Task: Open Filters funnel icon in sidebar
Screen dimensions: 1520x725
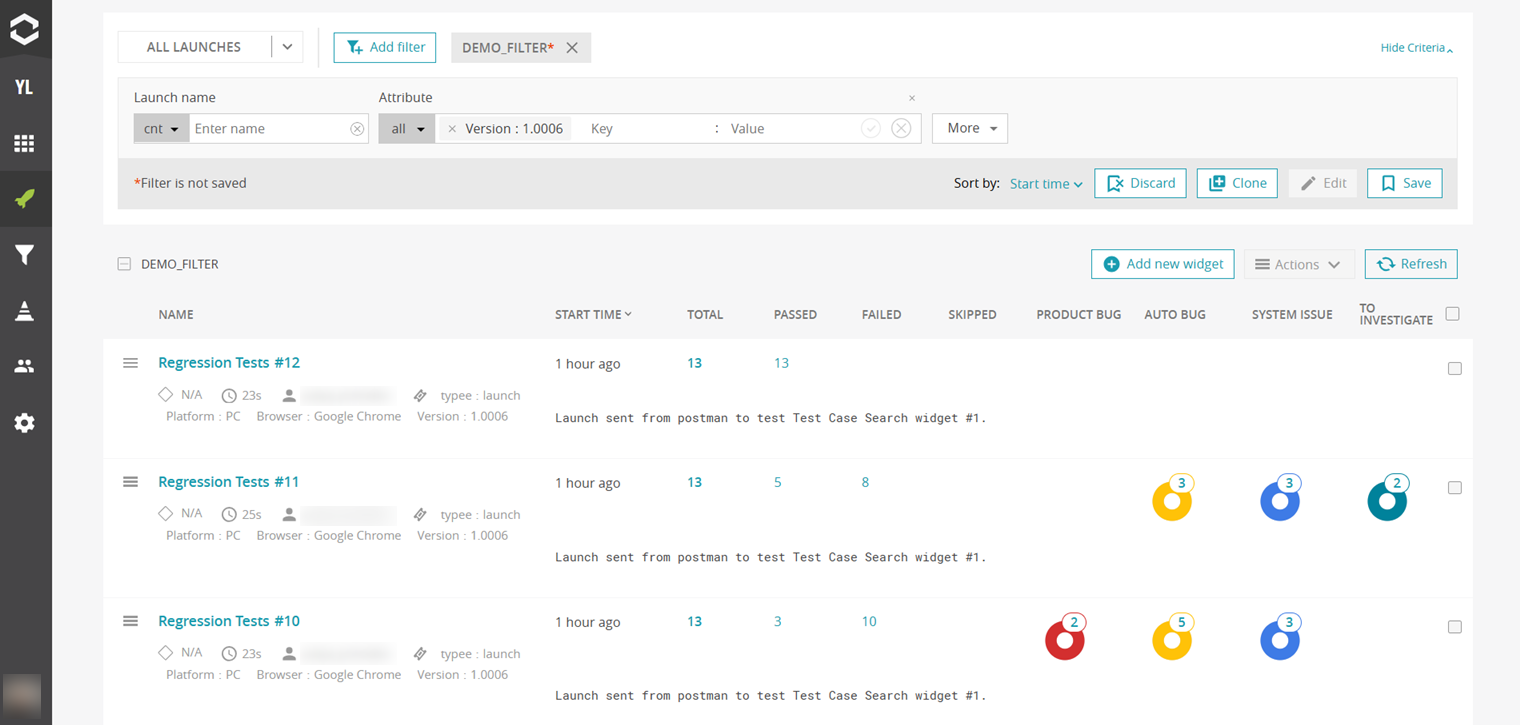Action: click(x=24, y=255)
